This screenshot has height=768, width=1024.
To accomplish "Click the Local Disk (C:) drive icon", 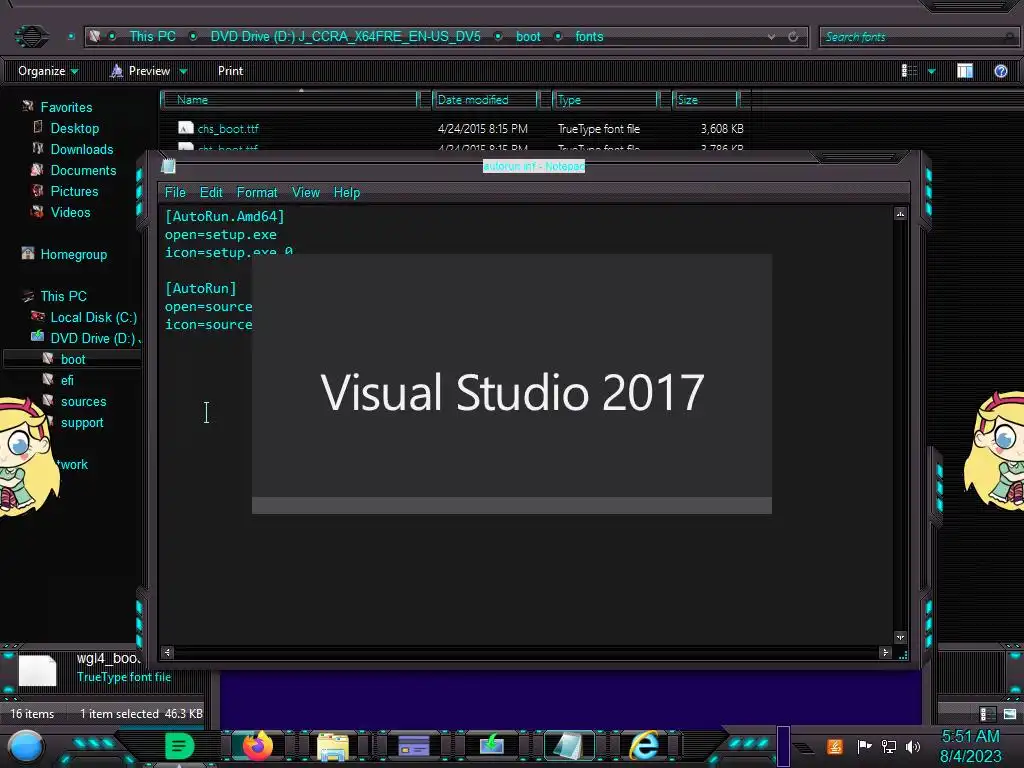I will pyautogui.click(x=37, y=316).
